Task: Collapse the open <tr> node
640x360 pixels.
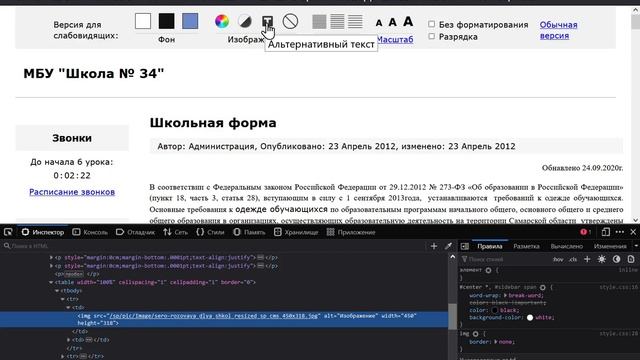Action: tap(63, 299)
